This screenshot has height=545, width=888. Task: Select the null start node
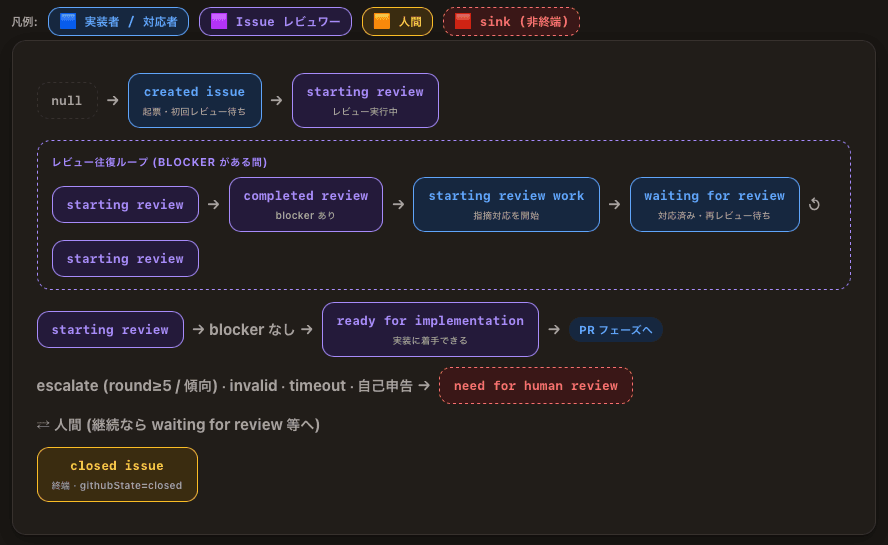tap(67, 101)
